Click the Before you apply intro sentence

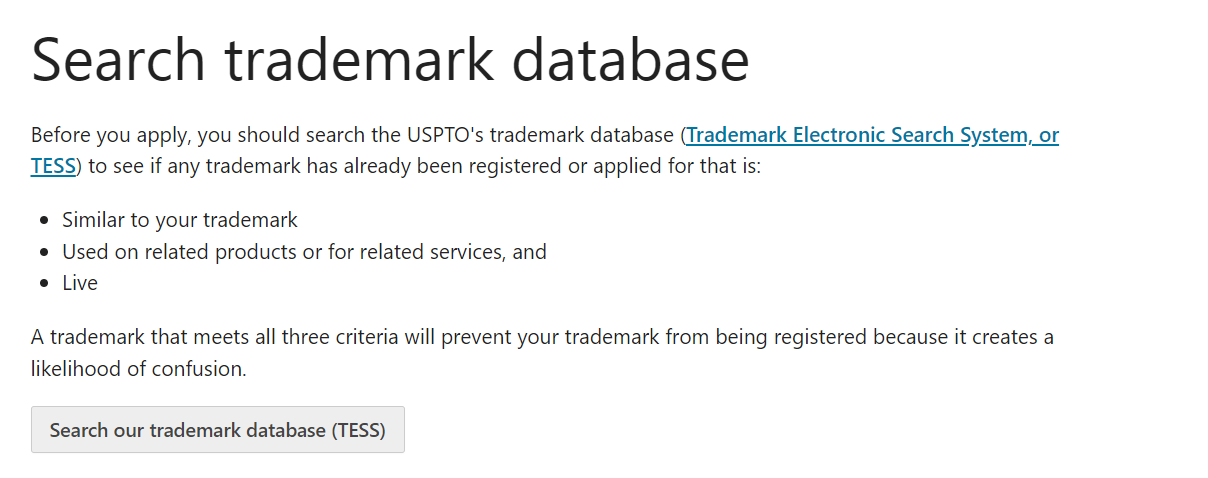click(x=545, y=150)
